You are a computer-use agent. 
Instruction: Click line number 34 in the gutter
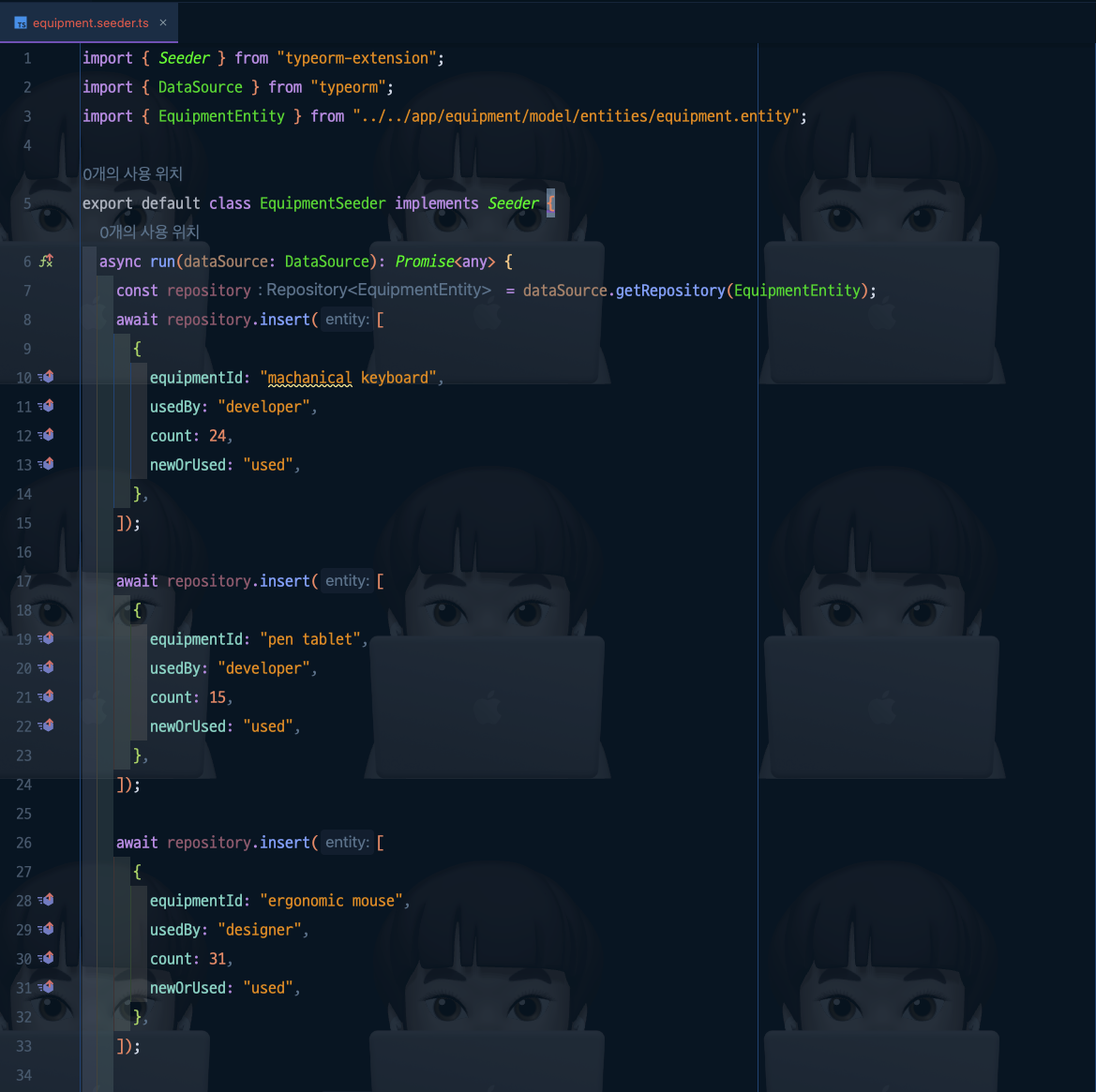(23, 1074)
